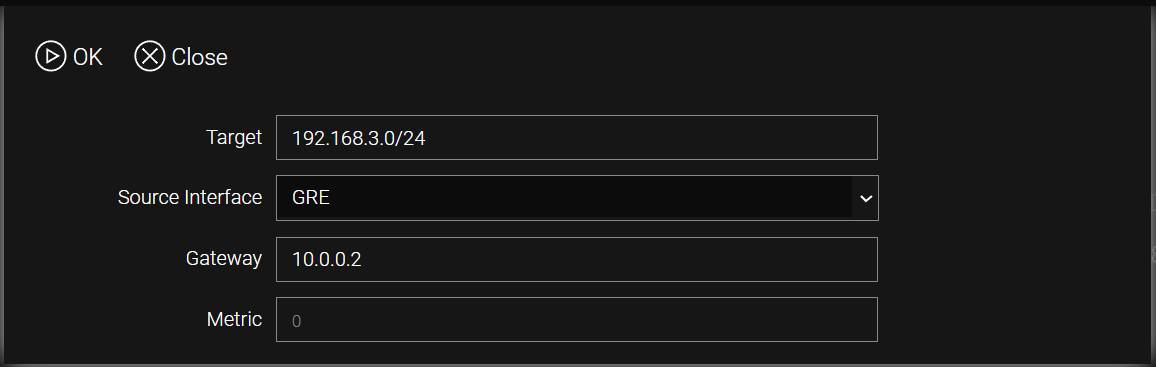Click the 10.0.0.2 gateway address text
The width and height of the screenshot is (1156, 367).
(327, 260)
